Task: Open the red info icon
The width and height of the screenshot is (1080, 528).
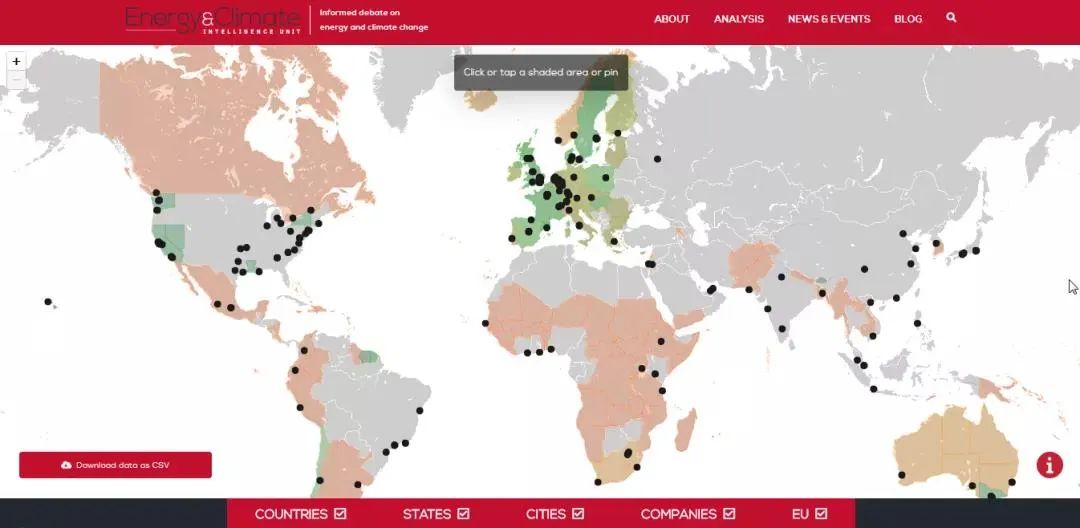Action: [1049, 465]
